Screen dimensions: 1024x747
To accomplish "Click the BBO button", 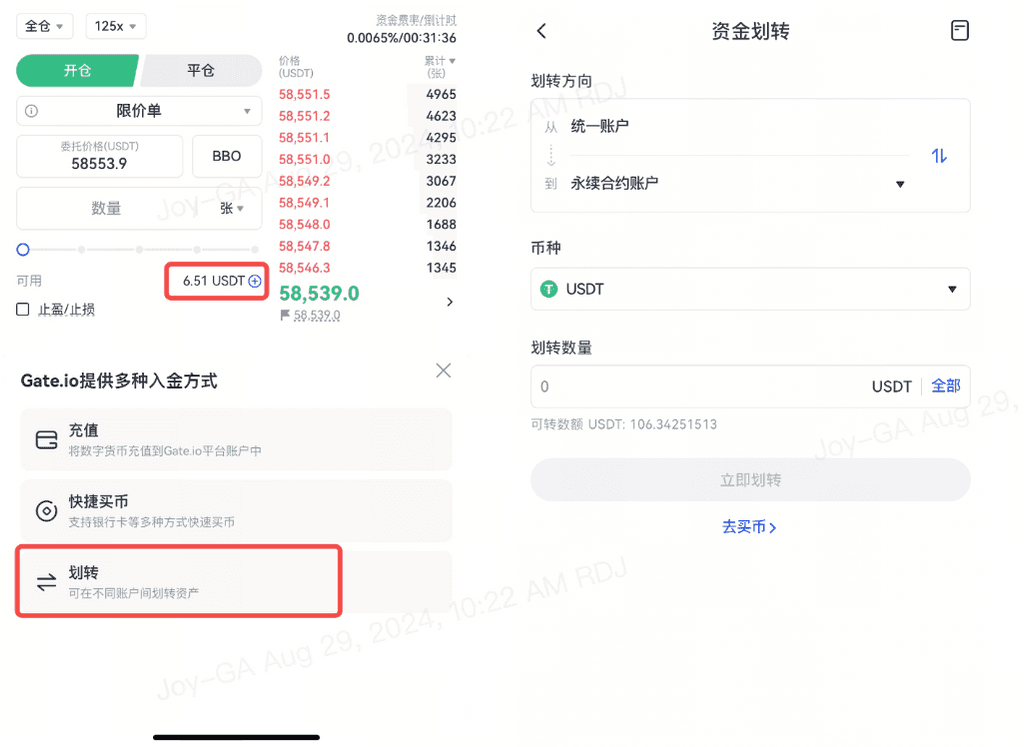I will coord(227,156).
